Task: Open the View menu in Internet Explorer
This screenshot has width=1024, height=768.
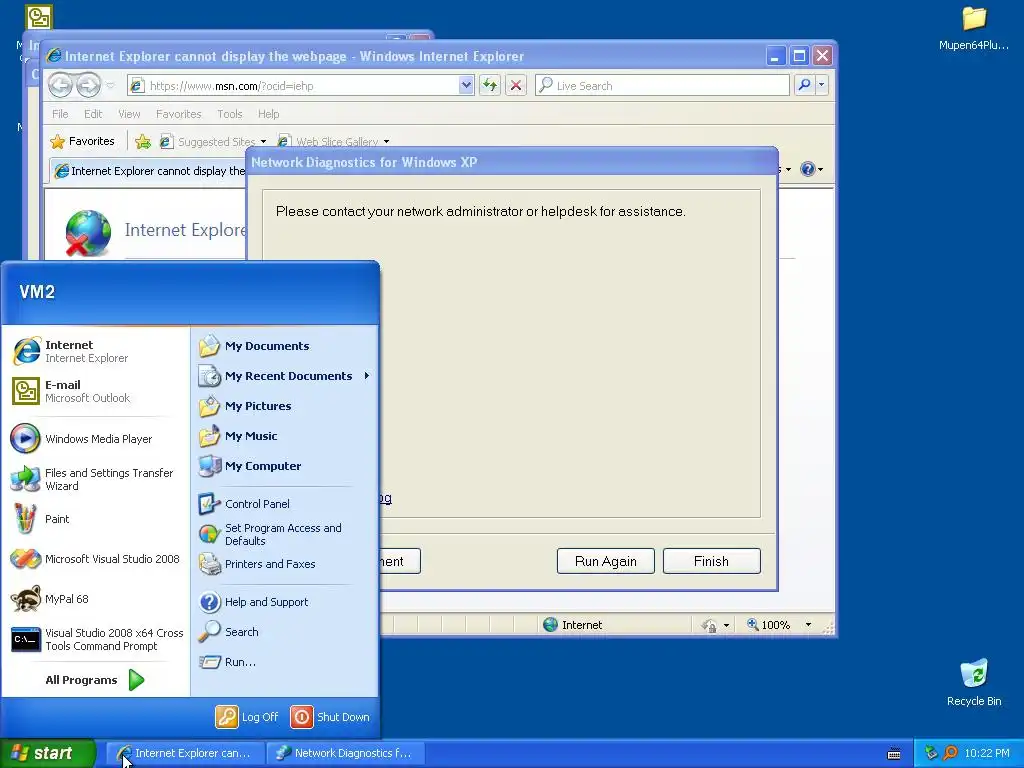Action: 129,114
